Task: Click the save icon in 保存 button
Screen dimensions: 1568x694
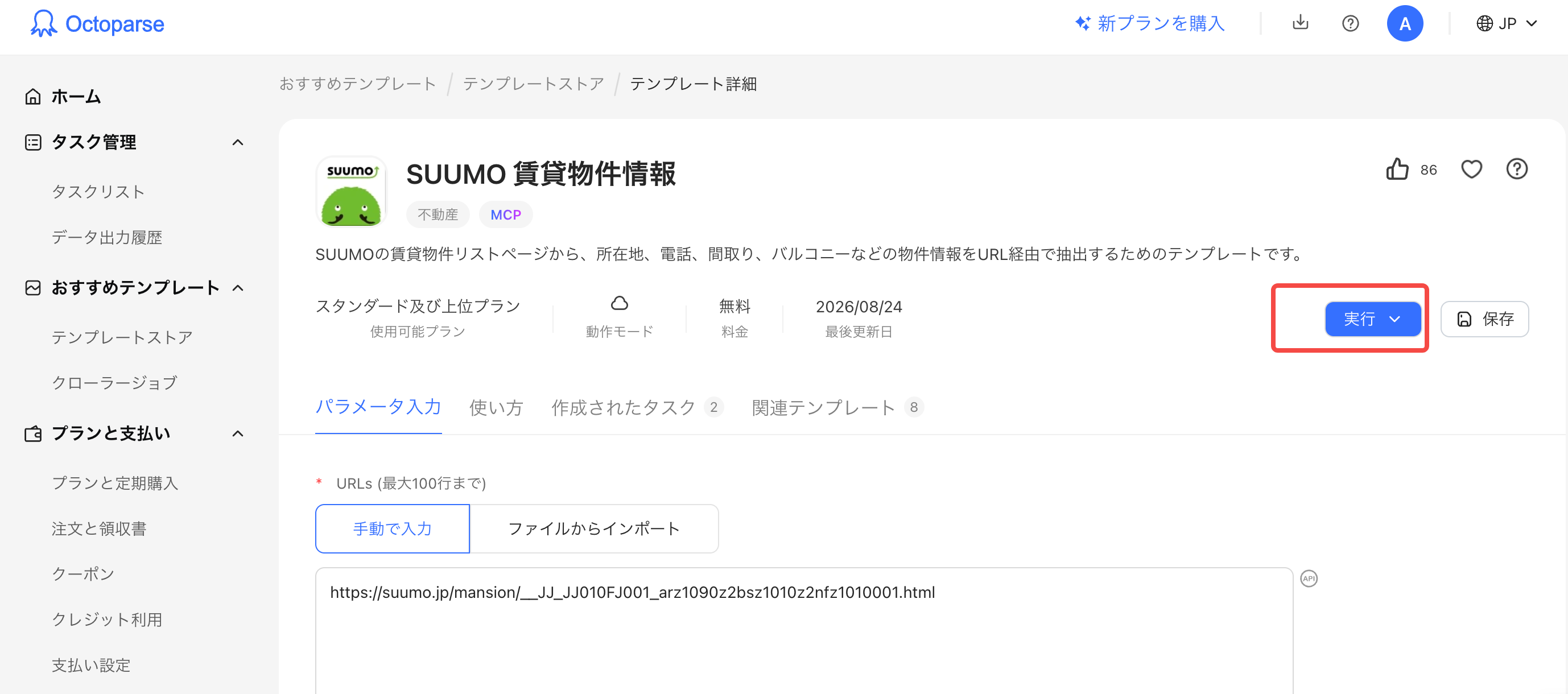Action: [1464, 319]
